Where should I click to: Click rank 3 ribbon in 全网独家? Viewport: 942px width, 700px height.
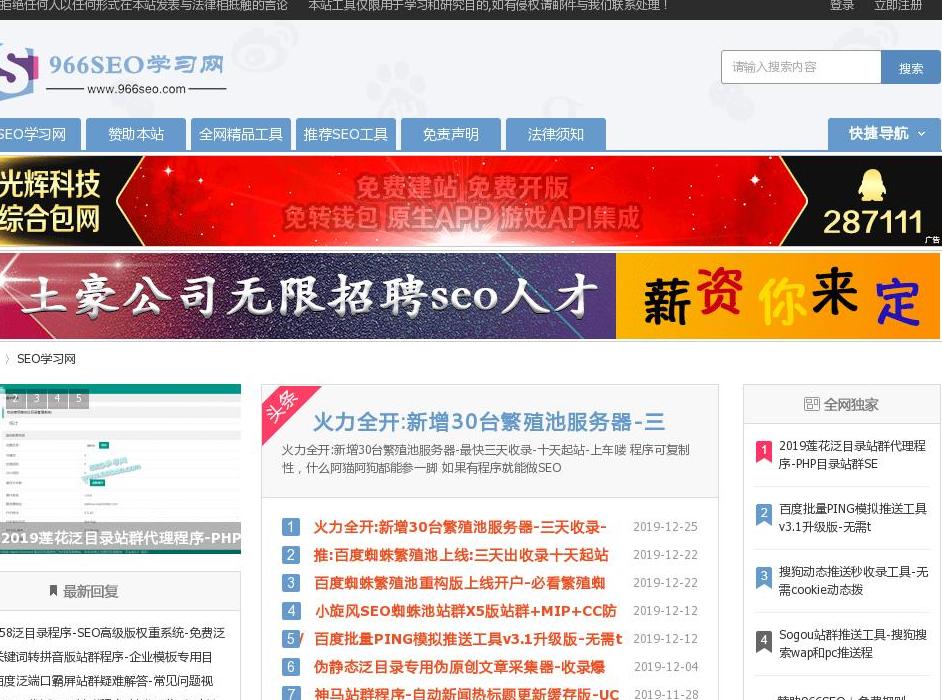click(x=764, y=577)
